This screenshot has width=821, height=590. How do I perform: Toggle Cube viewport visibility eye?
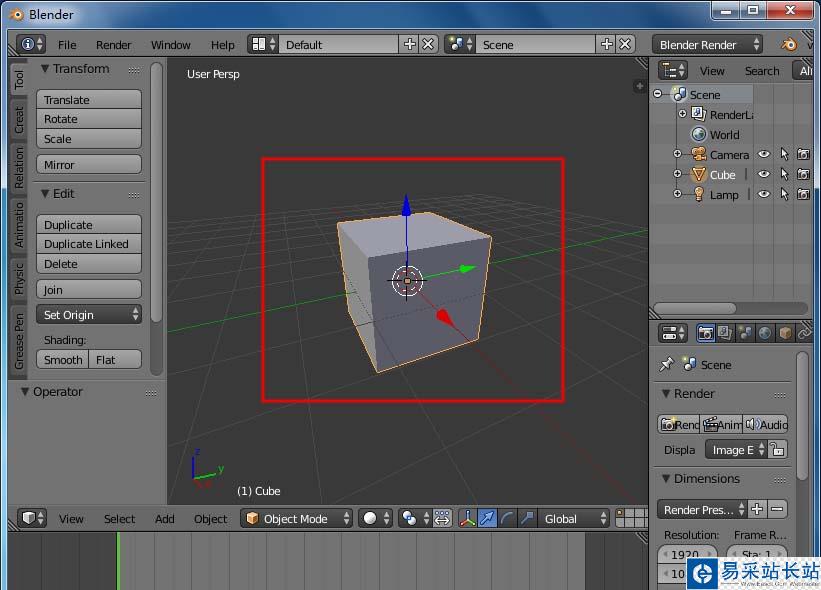pyautogui.click(x=764, y=174)
